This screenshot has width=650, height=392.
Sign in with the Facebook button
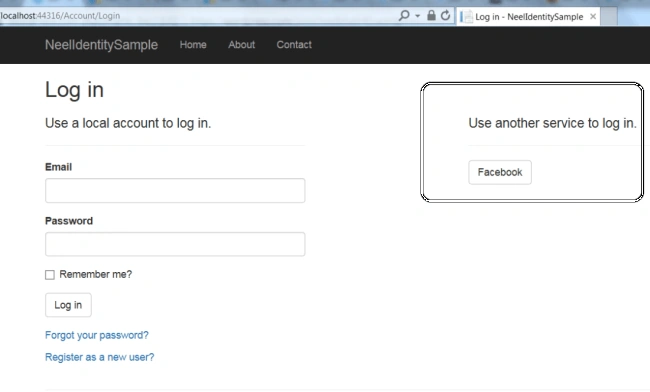(x=500, y=172)
